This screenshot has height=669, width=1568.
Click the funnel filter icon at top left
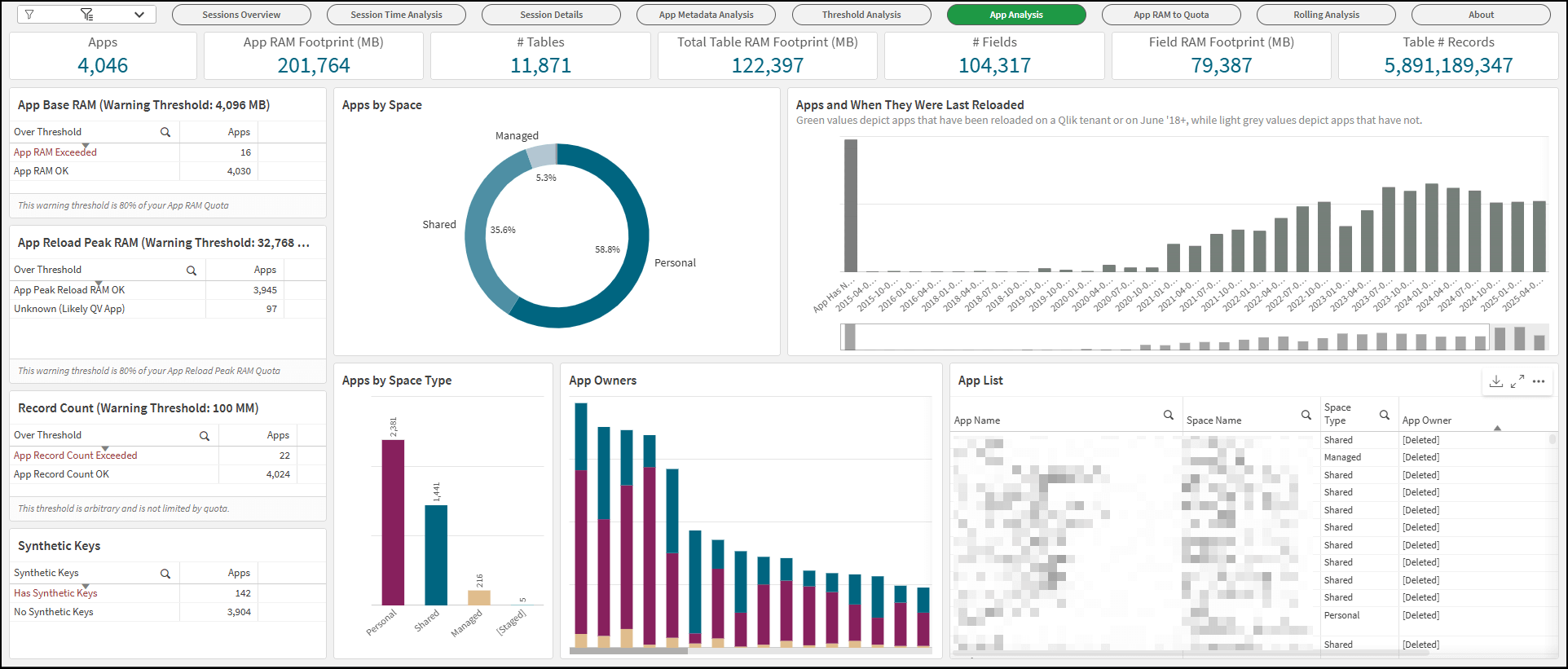29,15
